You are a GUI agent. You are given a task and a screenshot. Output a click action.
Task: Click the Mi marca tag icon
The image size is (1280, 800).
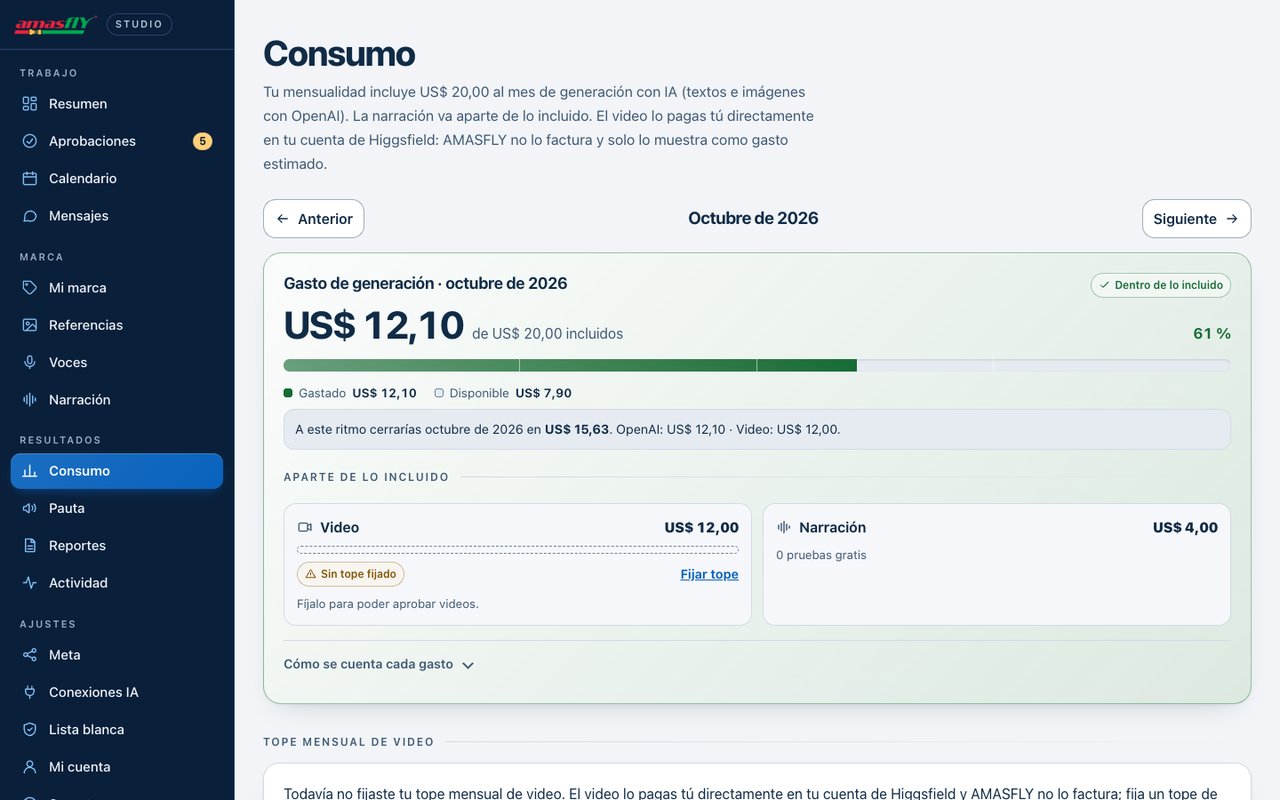point(30,288)
